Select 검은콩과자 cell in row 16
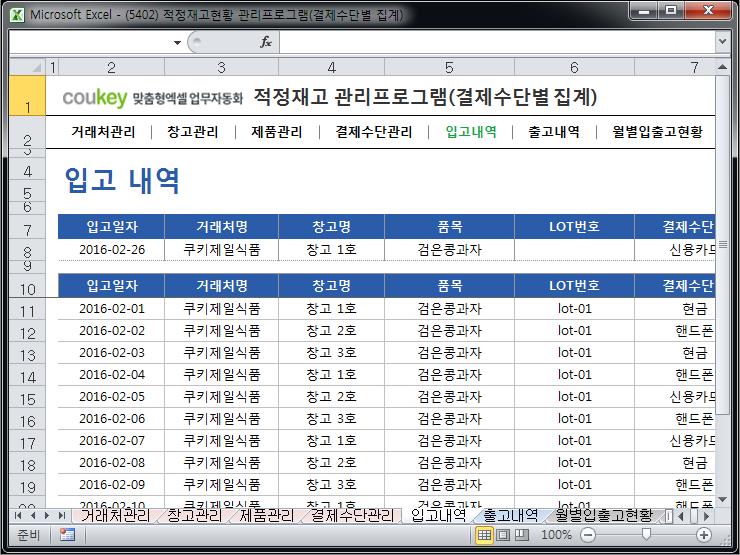 click(449, 419)
